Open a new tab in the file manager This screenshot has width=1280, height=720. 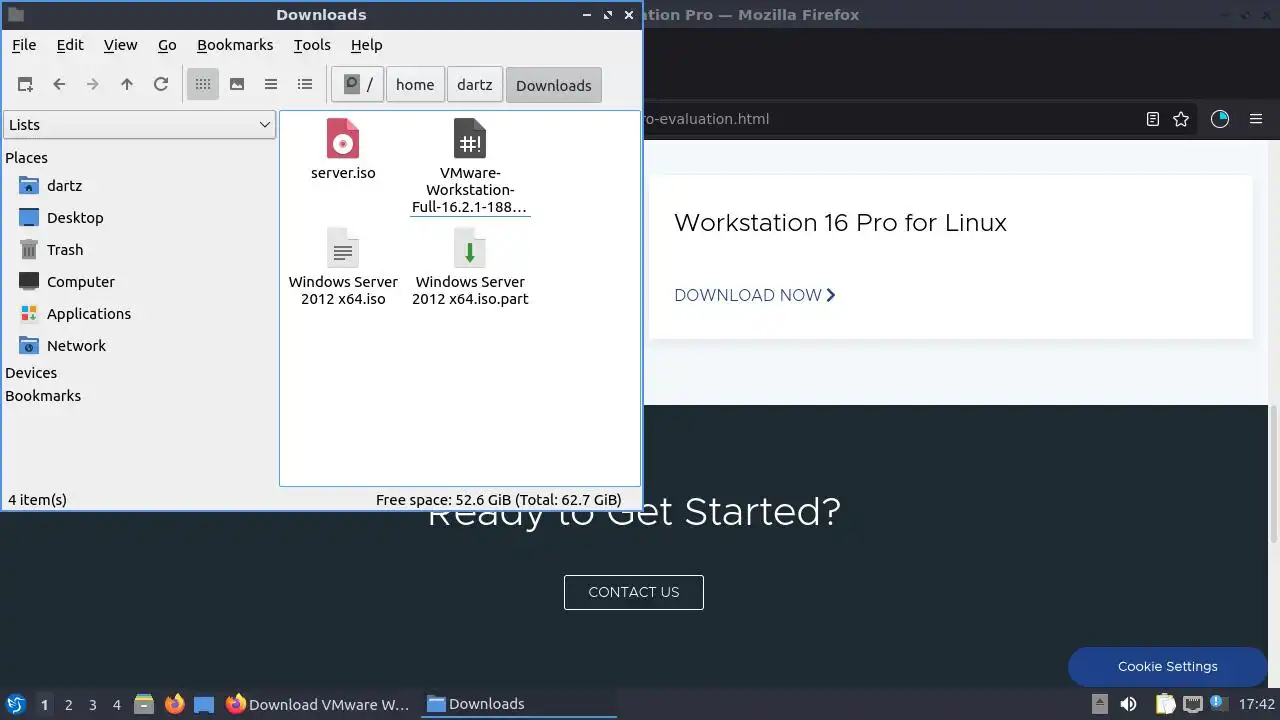point(25,85)
